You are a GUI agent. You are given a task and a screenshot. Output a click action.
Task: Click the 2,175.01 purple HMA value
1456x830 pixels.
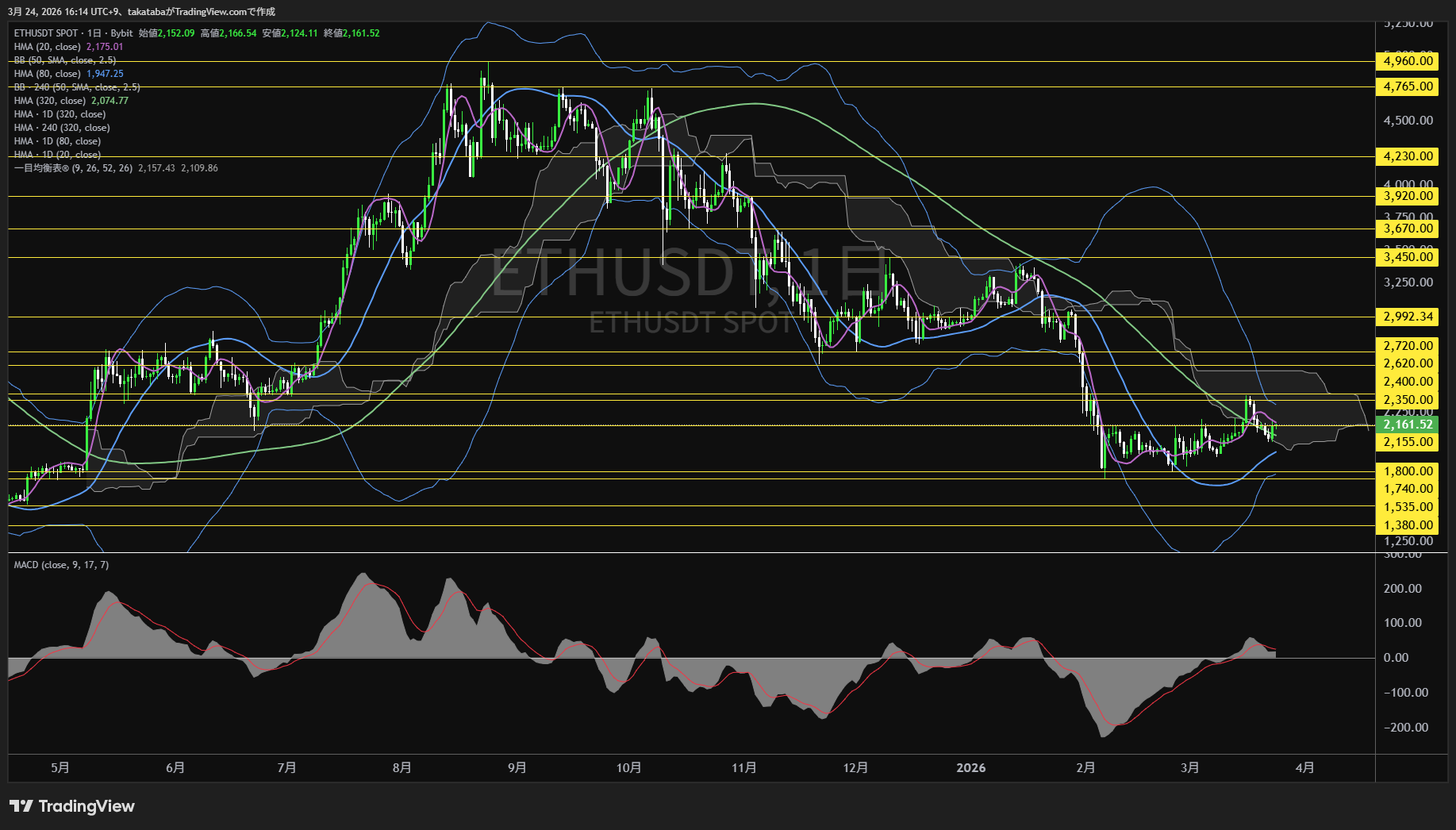tap(105, 47)
